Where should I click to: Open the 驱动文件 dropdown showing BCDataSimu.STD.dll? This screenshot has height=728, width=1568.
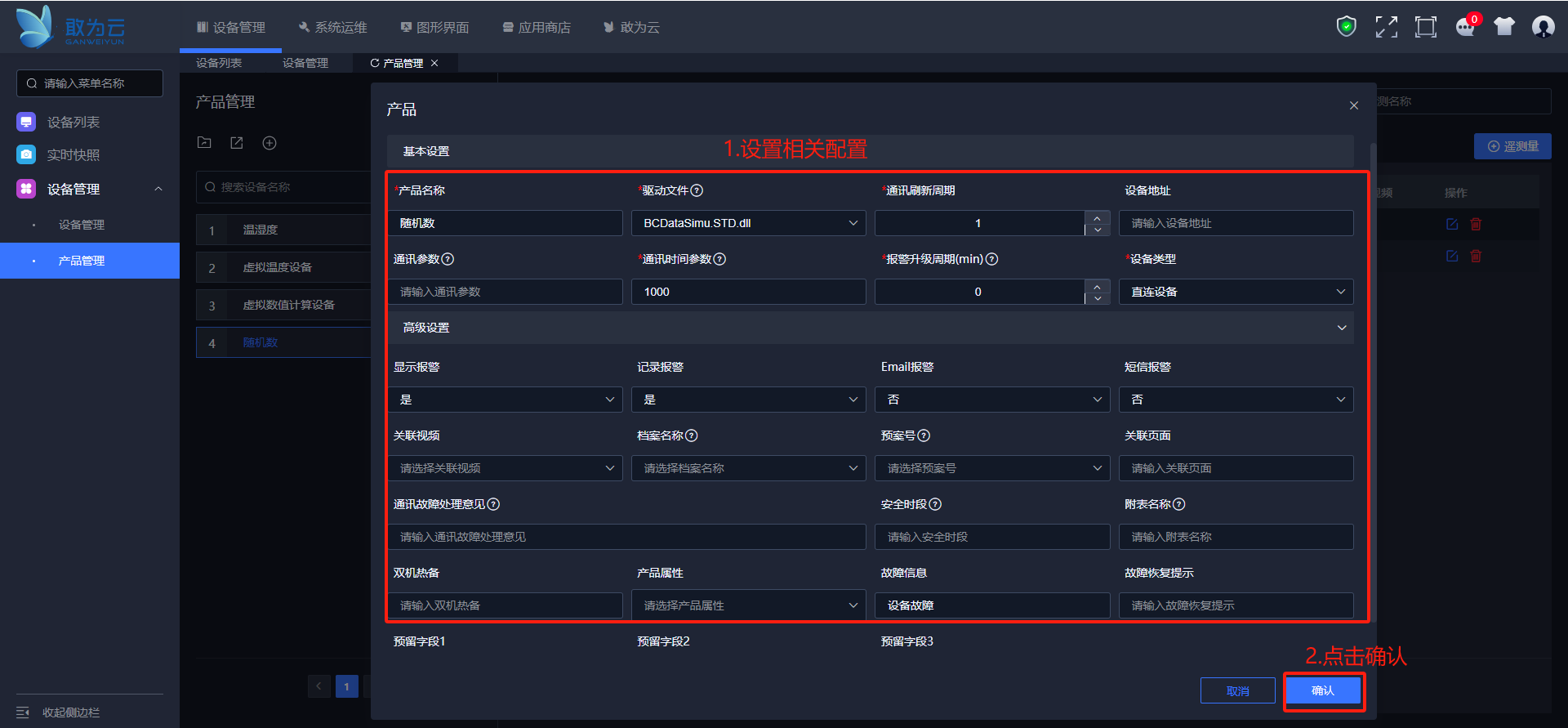click(748, 223)
